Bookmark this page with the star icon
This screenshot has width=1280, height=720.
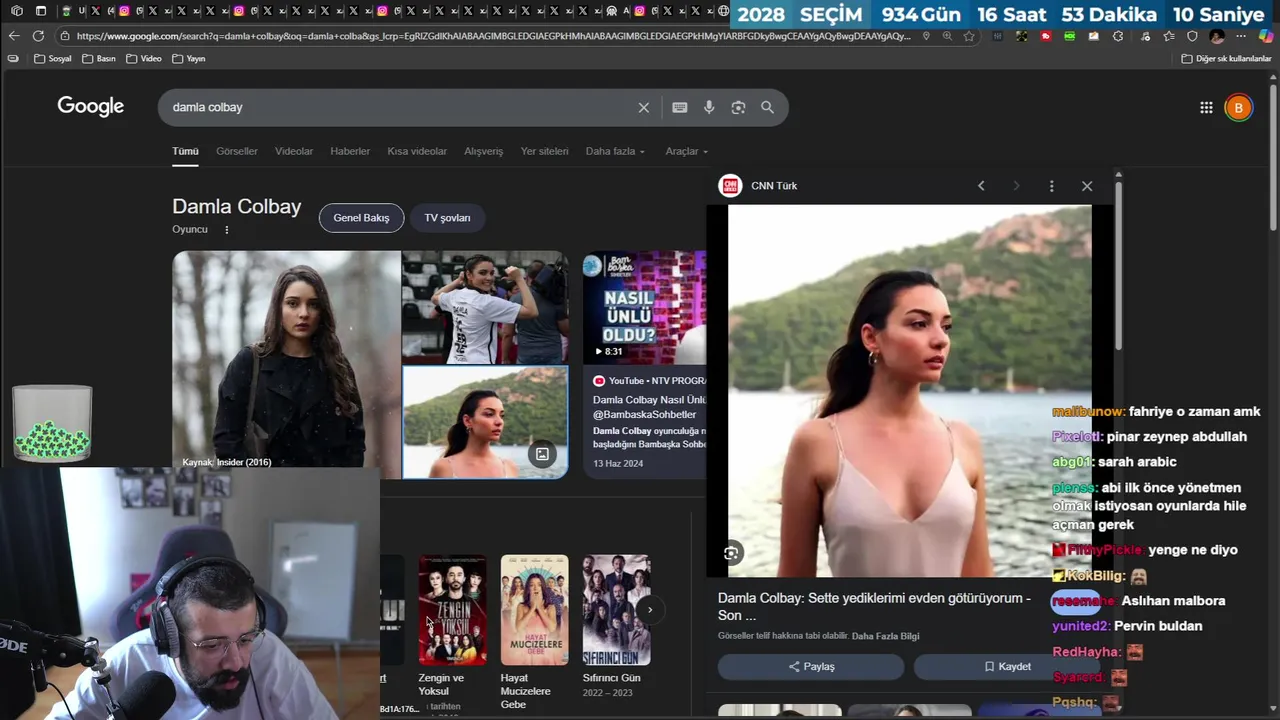coord(969,36)
